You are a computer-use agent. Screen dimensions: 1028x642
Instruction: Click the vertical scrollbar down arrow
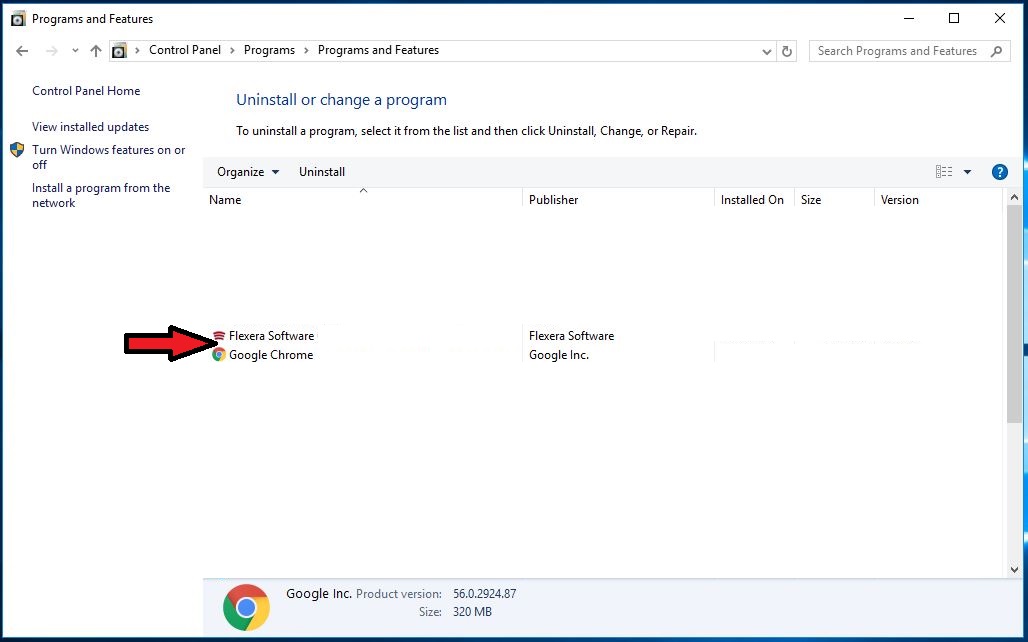tap(1015, 569)
